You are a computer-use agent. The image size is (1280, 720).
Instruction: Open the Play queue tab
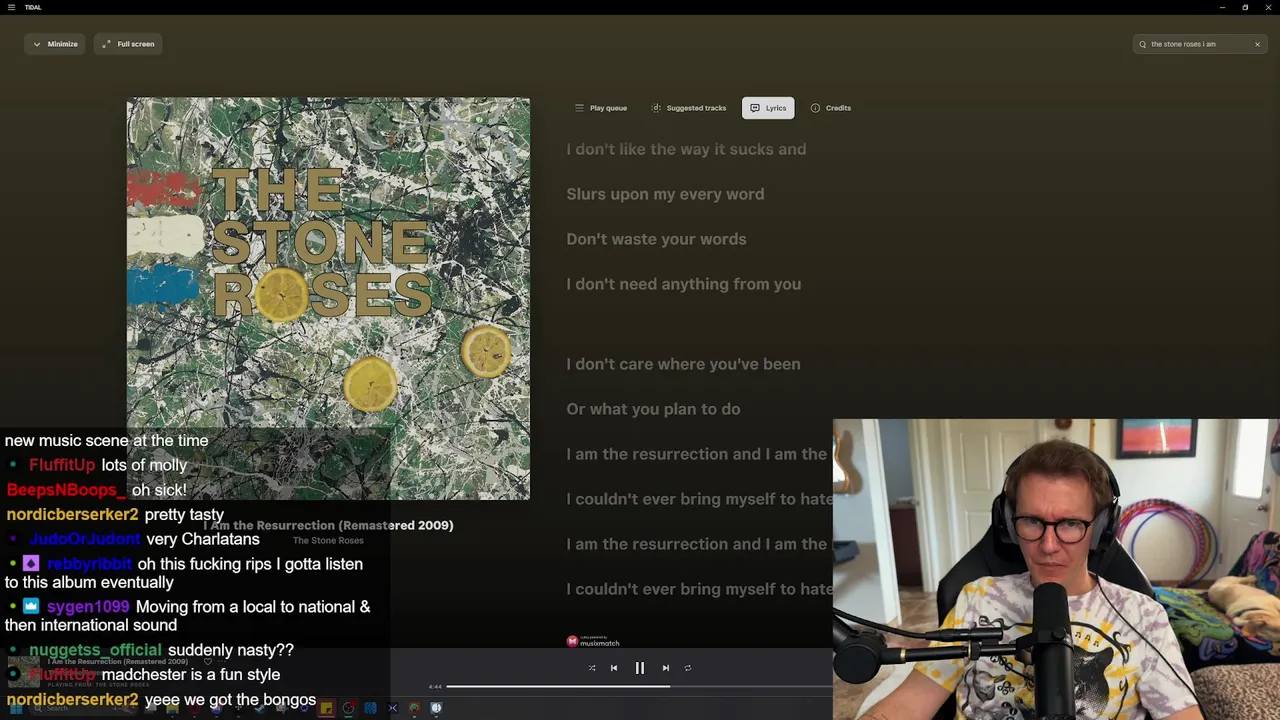point(601,108)
